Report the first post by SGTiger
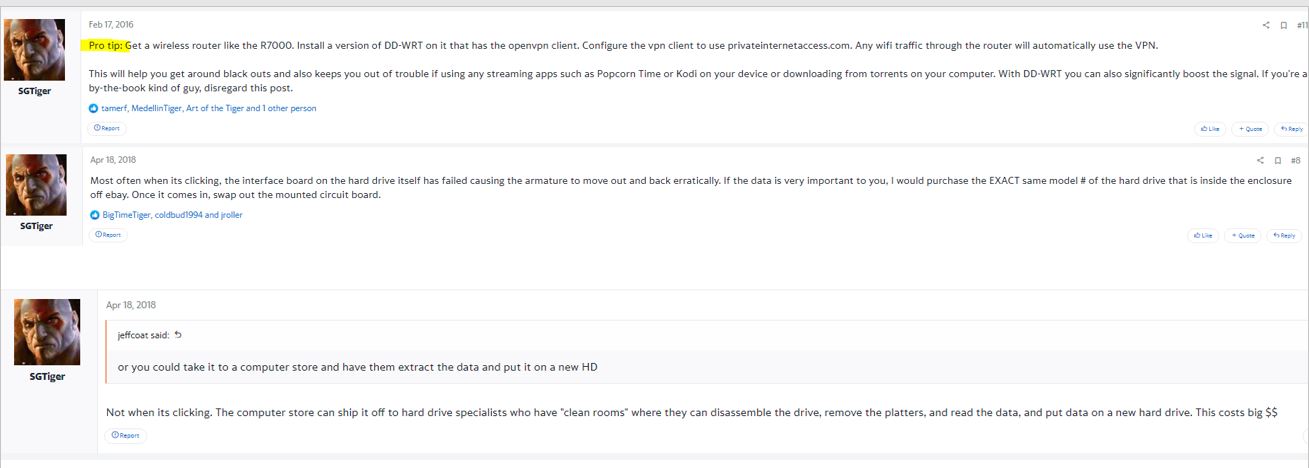The width and height of the screenshot is (1309, 468). pyautogui.click(x=107, y=128)
